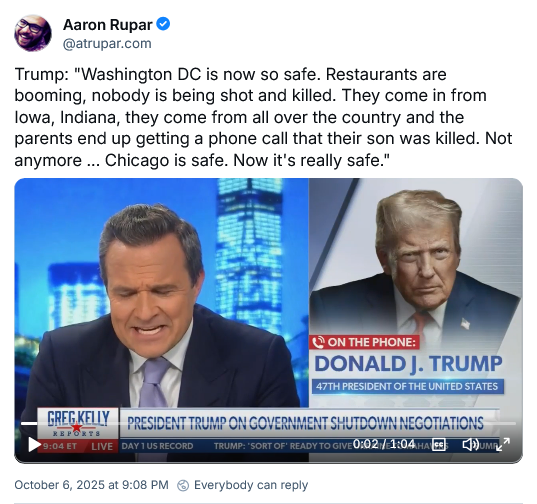
Task: Click the blue verified badge
Action: tap(163, 24)
